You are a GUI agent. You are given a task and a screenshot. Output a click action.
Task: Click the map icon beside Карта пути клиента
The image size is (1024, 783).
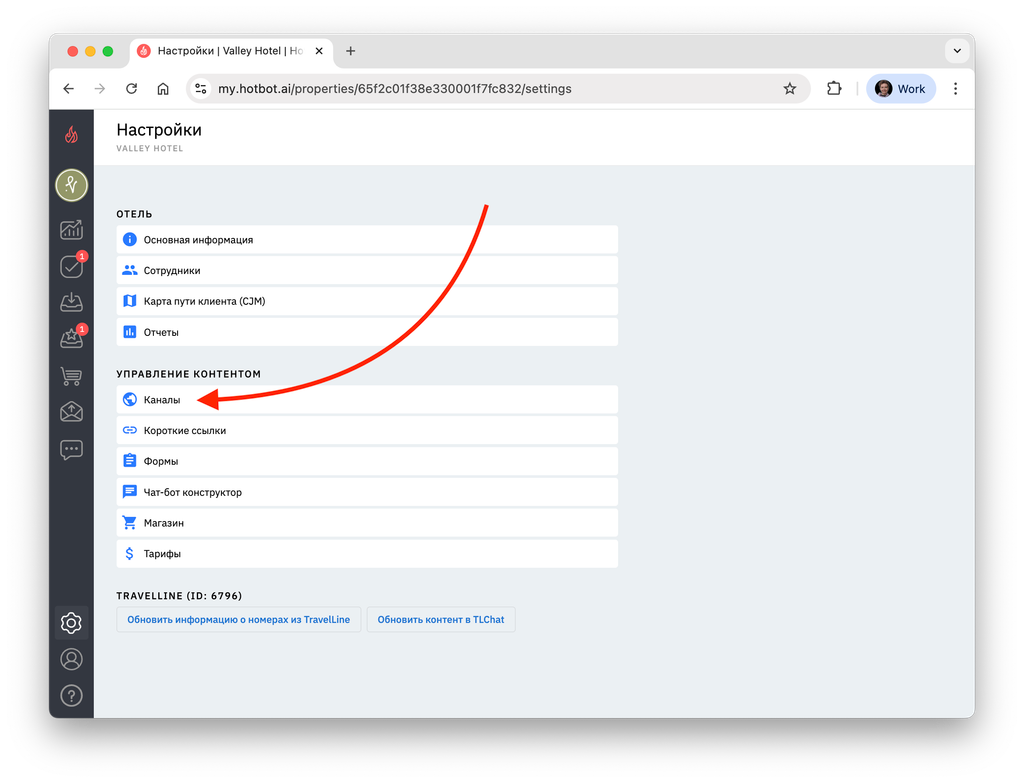point(129,301)
